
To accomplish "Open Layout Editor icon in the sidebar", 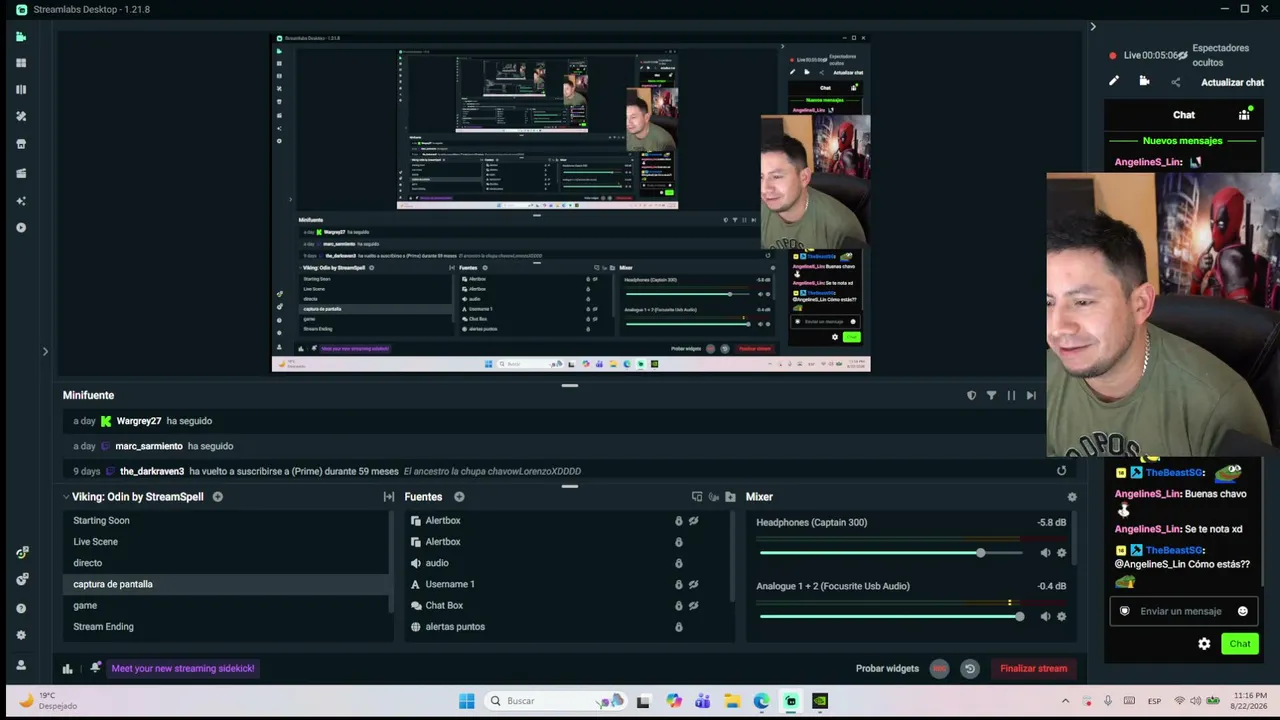I will (21, 63).
